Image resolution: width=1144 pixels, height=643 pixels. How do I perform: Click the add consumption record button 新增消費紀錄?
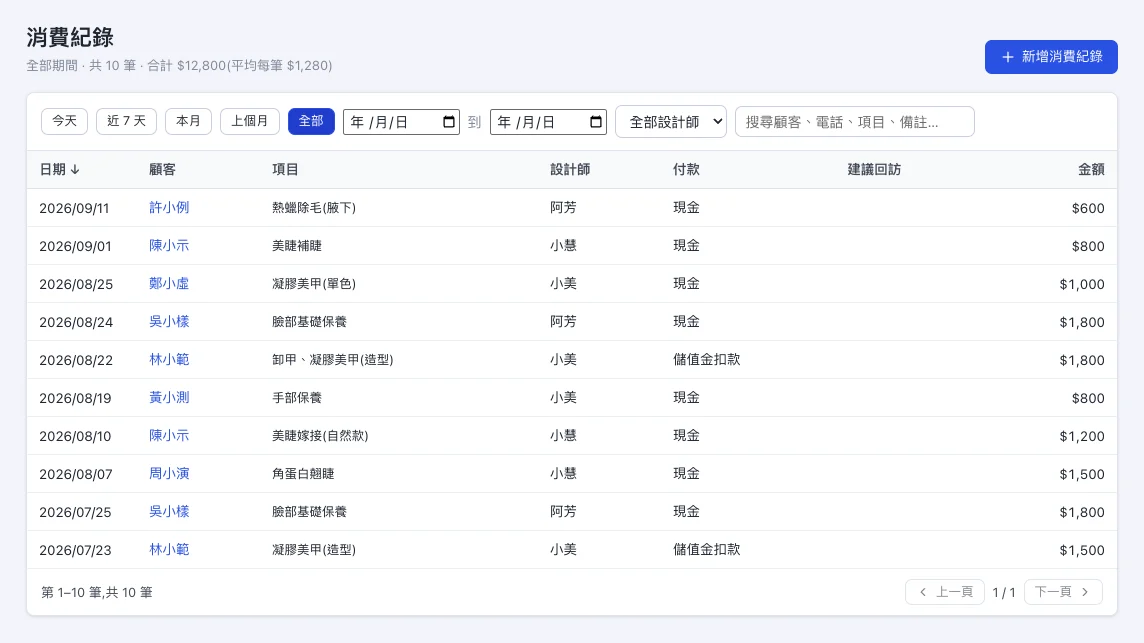point(1051,57)
